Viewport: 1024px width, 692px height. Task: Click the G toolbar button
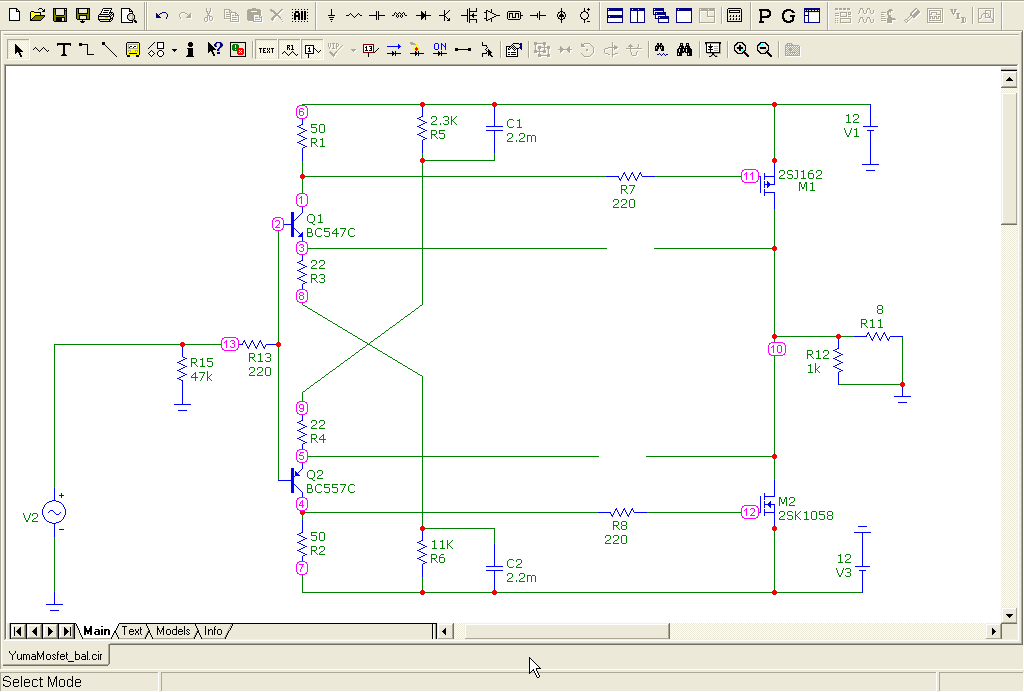788,16
